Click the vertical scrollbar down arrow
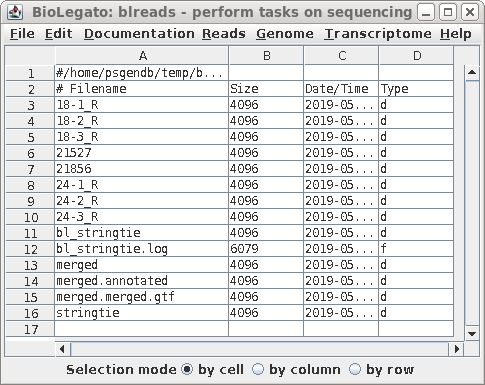Screen dimensions: 485x385 [472, 334]
